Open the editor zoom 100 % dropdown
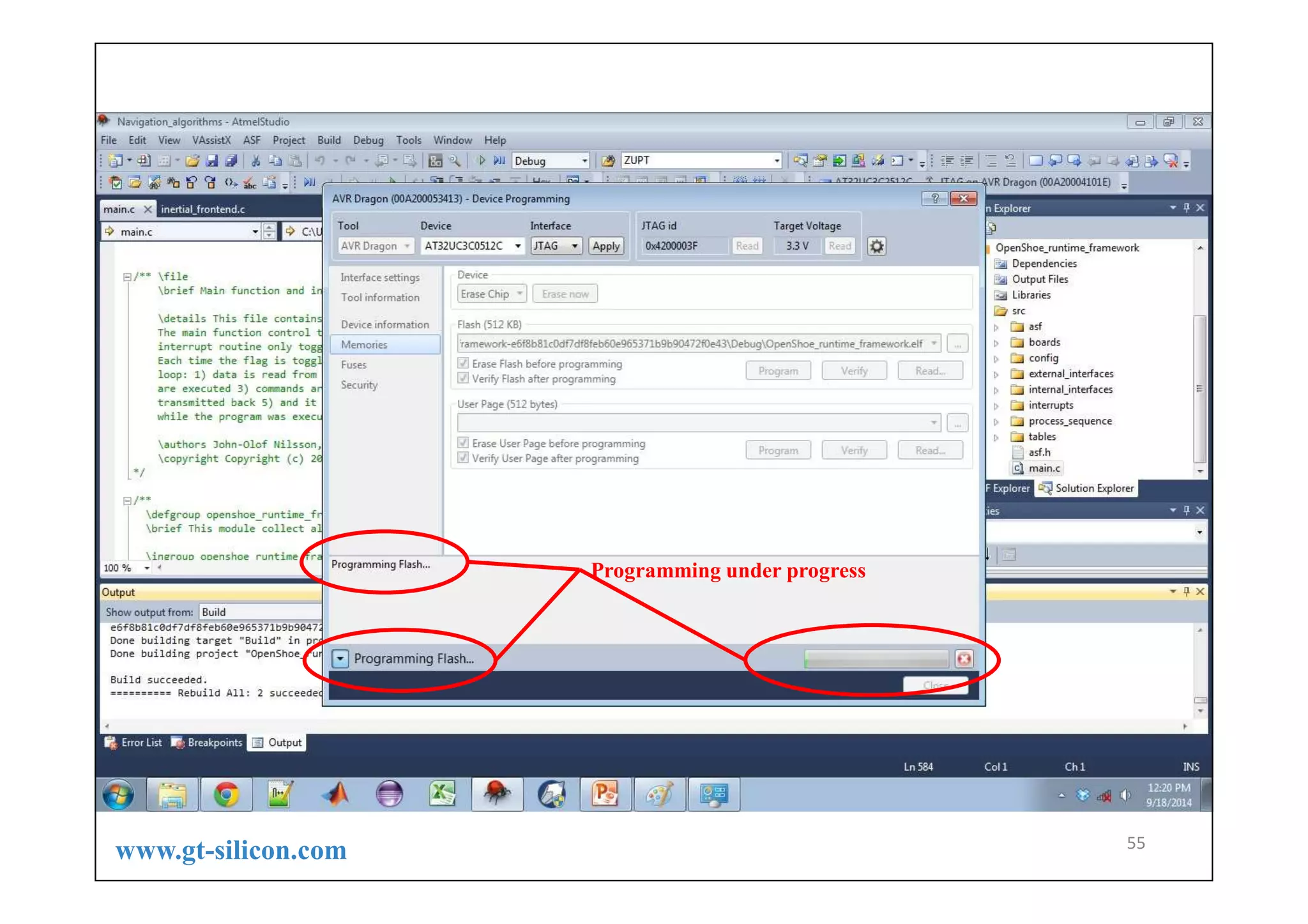 click(147, 568)
